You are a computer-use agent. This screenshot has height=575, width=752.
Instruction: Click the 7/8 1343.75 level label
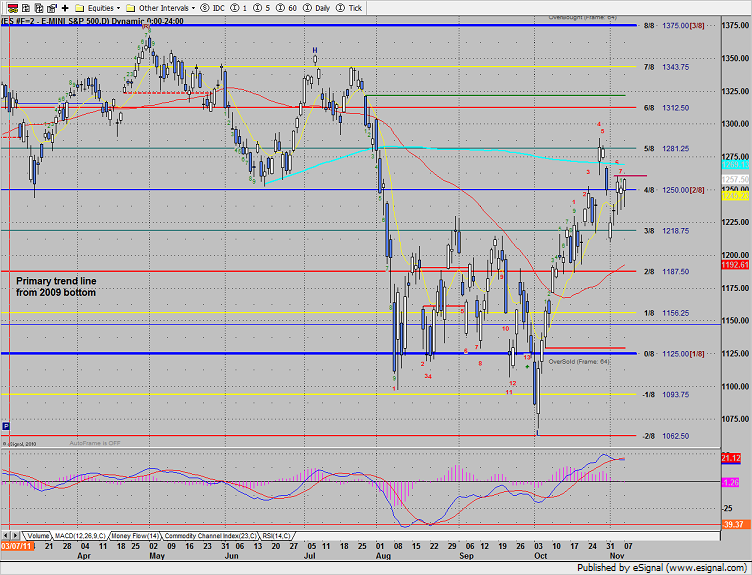tap(666, 67)
